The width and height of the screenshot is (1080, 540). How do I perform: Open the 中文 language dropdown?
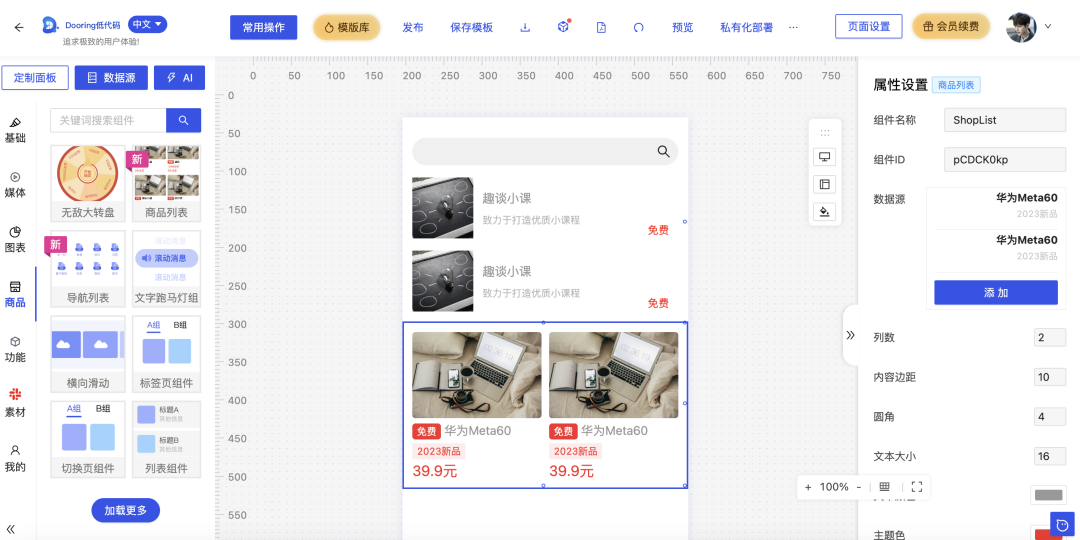click(147, 24)
